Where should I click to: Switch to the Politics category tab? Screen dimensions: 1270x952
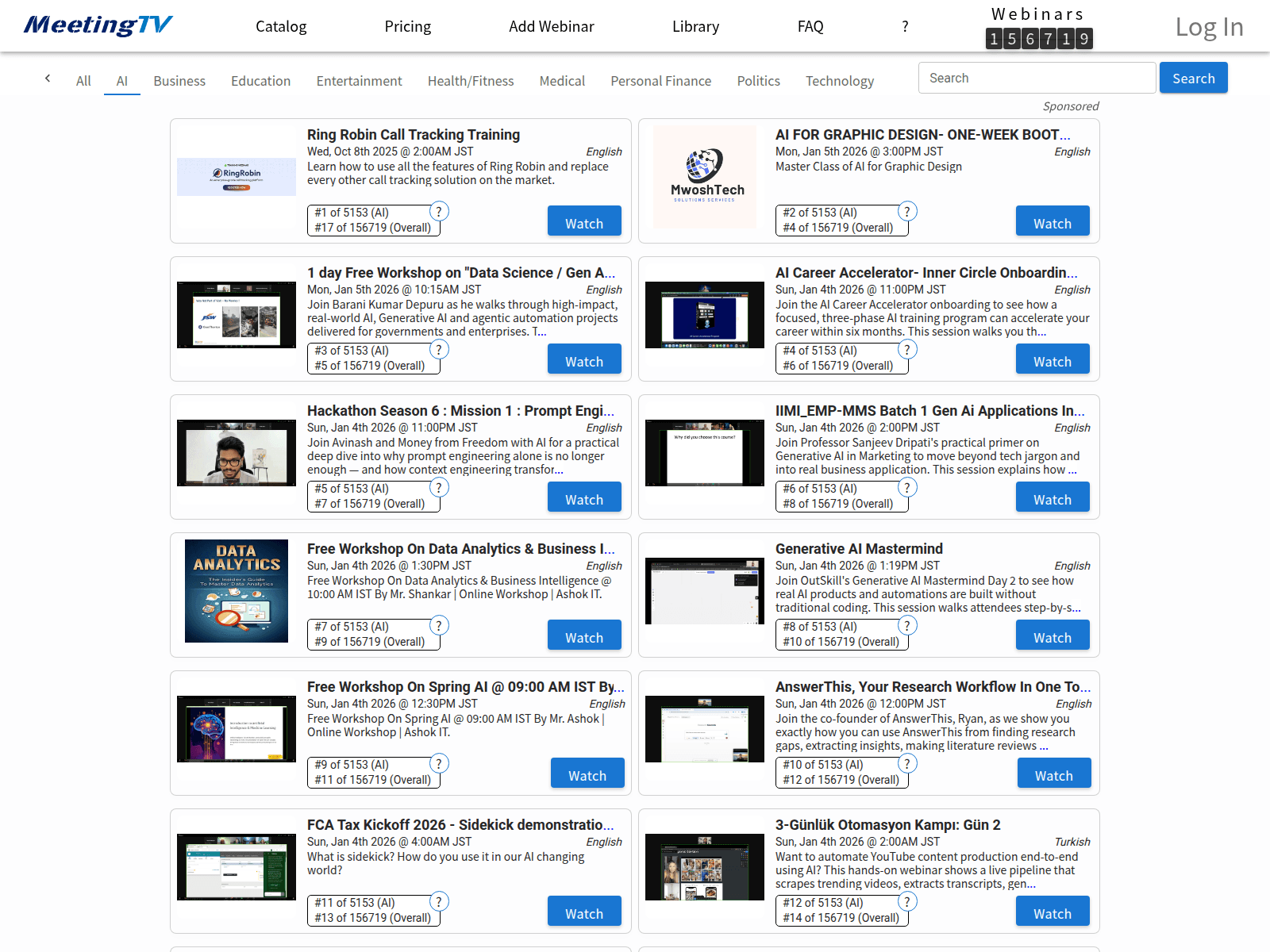point(758,81)
